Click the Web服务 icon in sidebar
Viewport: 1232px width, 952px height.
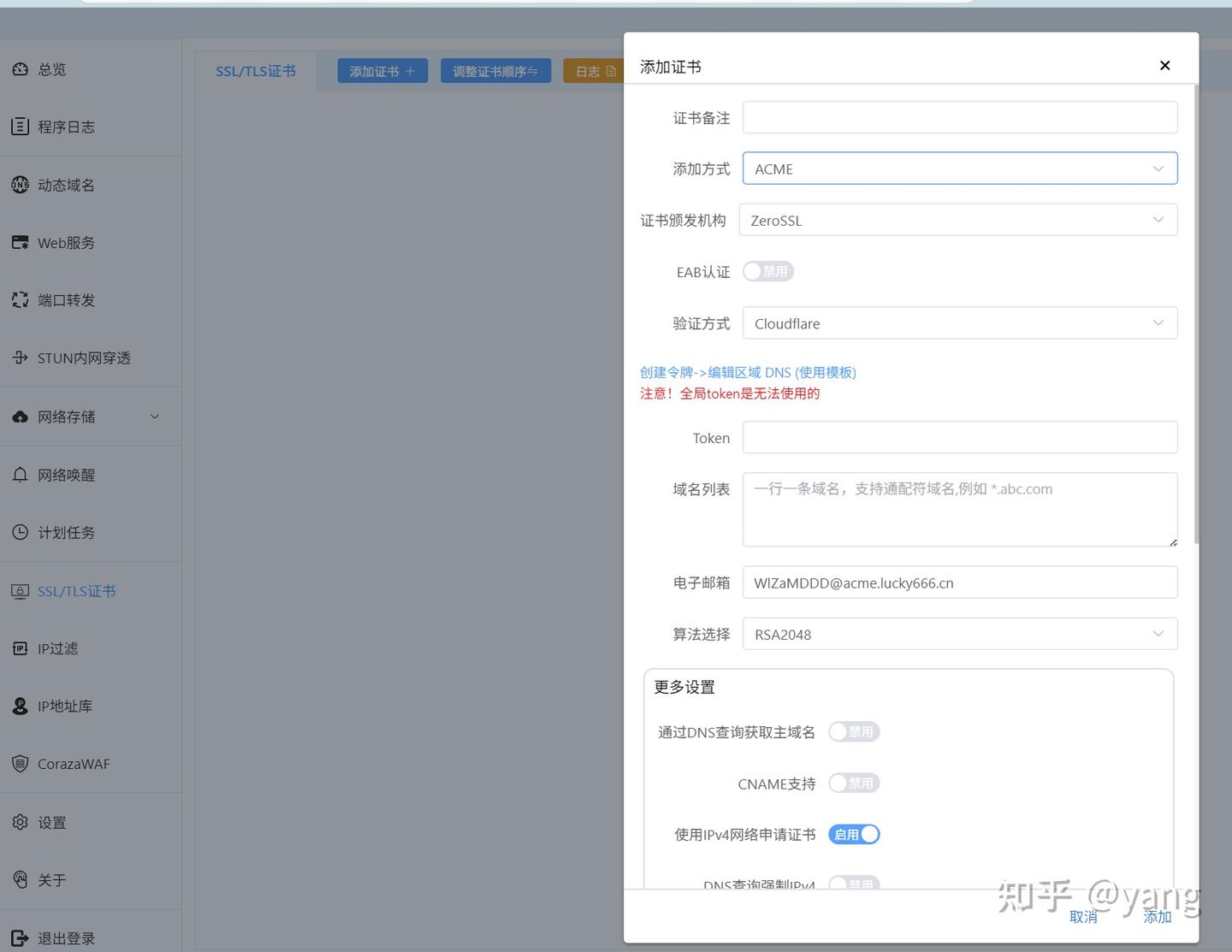pos(21,243)
